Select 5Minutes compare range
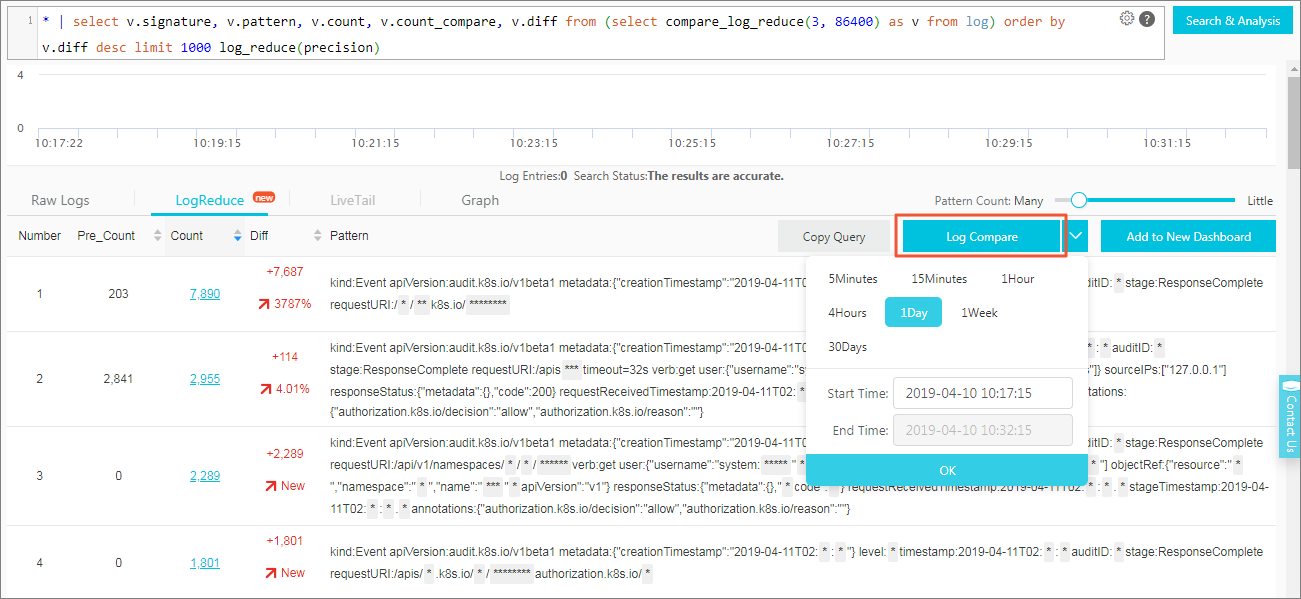 click(853, 279)
